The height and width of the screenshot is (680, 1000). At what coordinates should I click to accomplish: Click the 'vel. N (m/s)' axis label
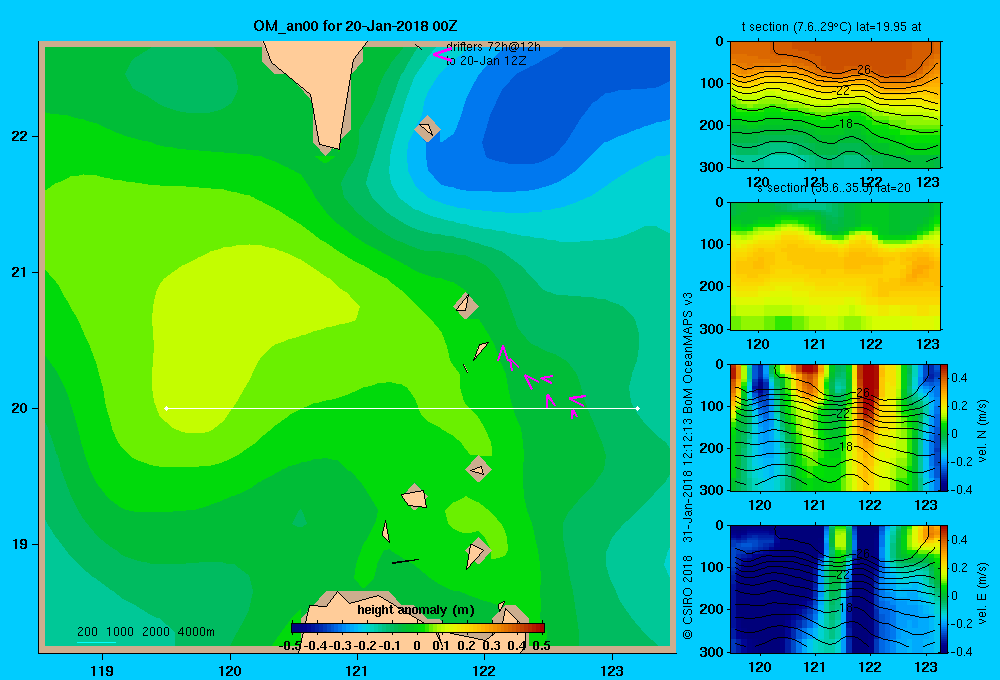[982, 431]
